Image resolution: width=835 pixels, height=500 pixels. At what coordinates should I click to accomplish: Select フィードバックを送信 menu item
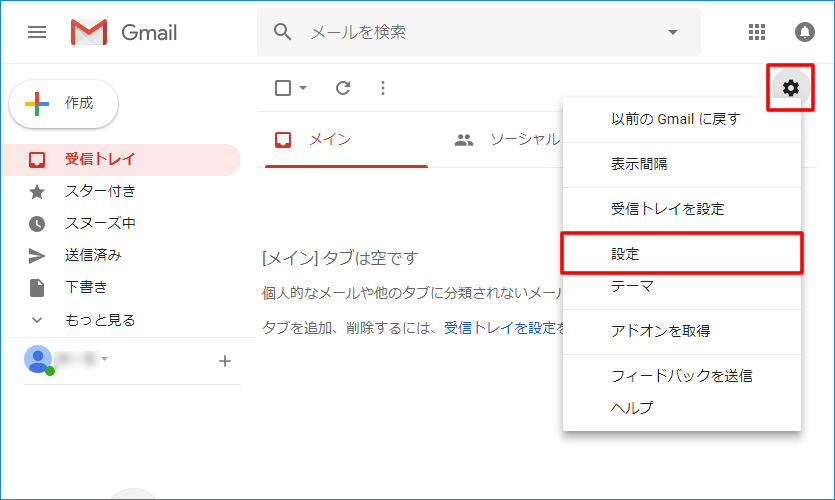coord(682,376)
